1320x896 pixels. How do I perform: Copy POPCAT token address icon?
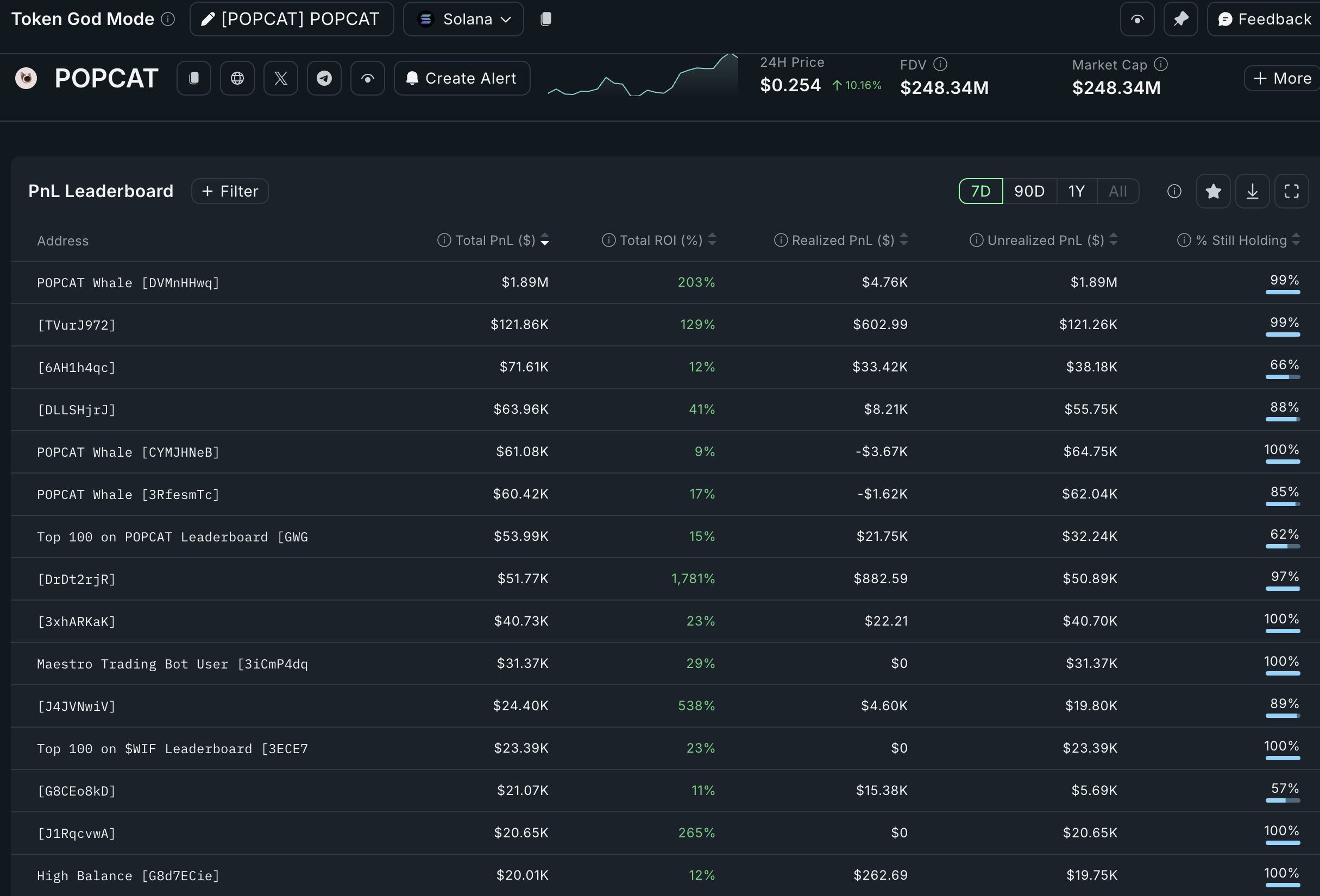(194, 78)
